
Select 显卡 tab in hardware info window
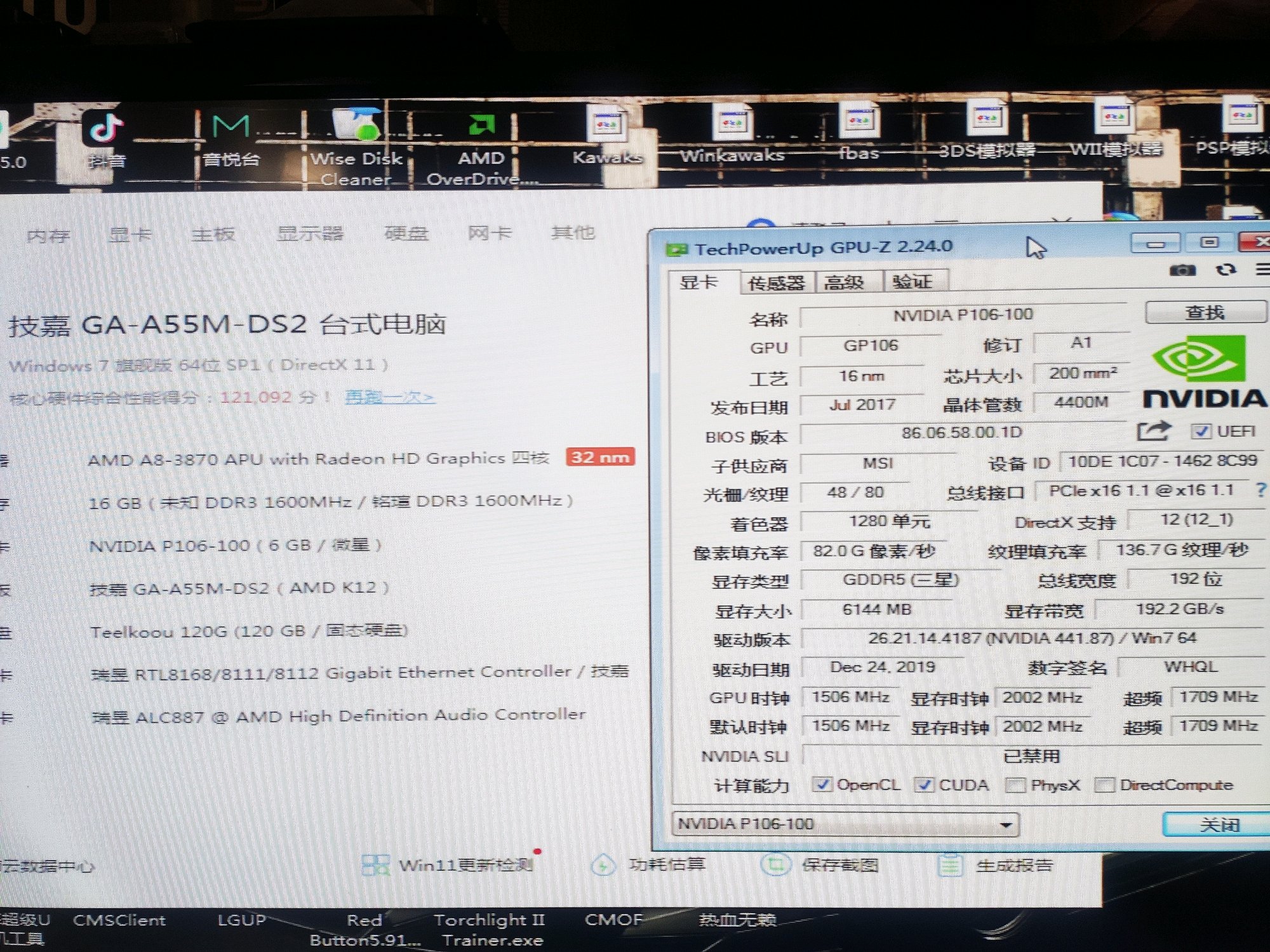point(130,235)
